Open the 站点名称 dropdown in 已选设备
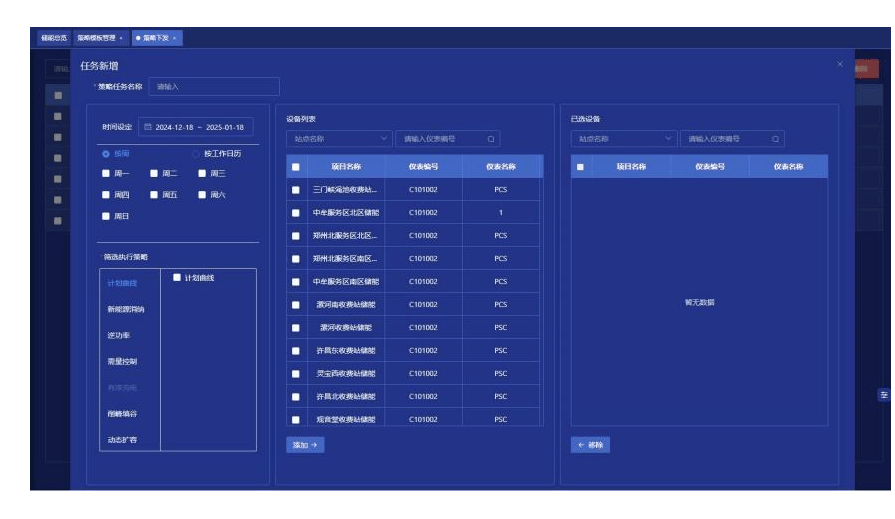Screen dimensions: 895x519 point(624,139)
